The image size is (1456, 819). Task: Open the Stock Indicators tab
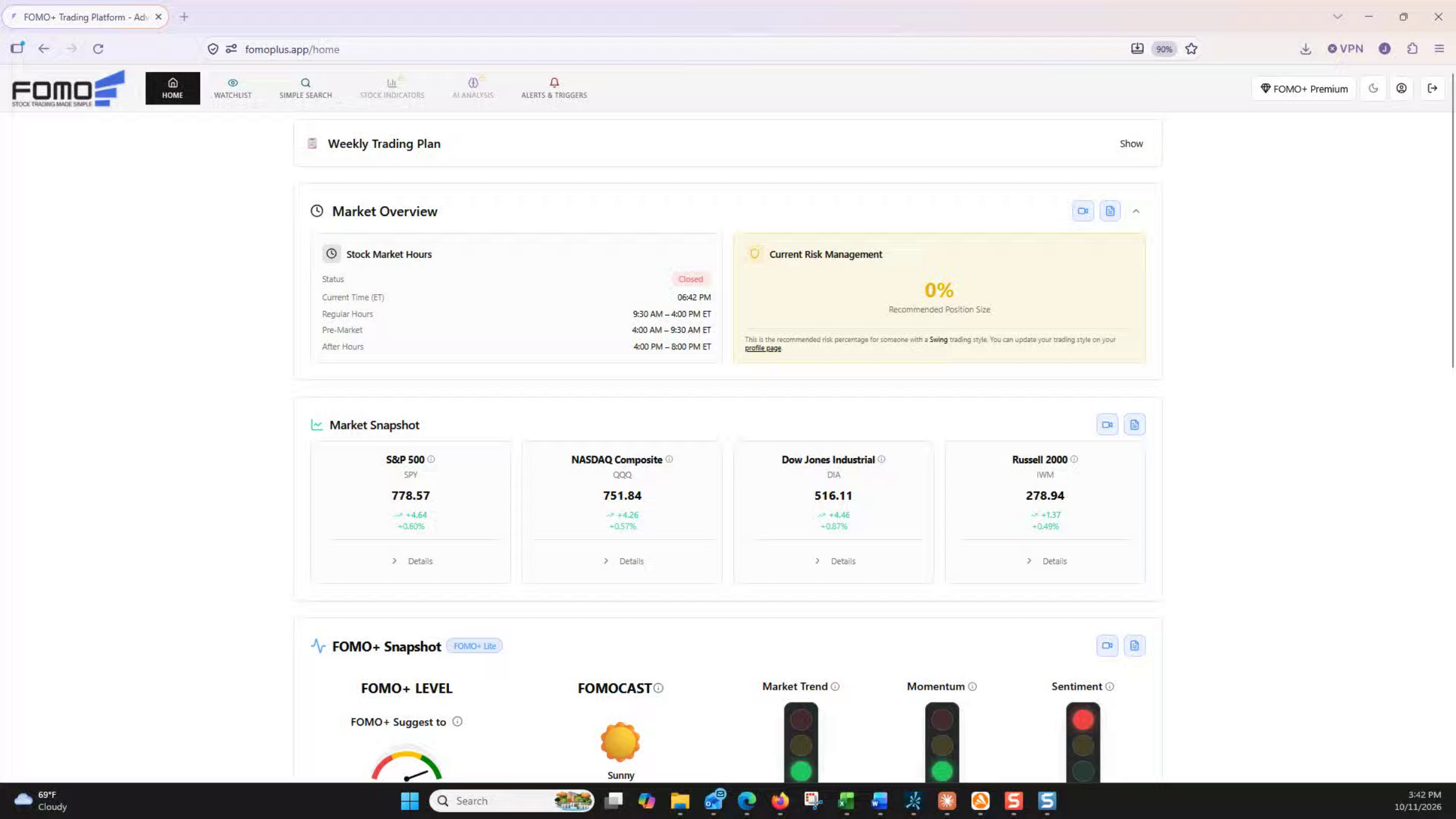[392, 88]
